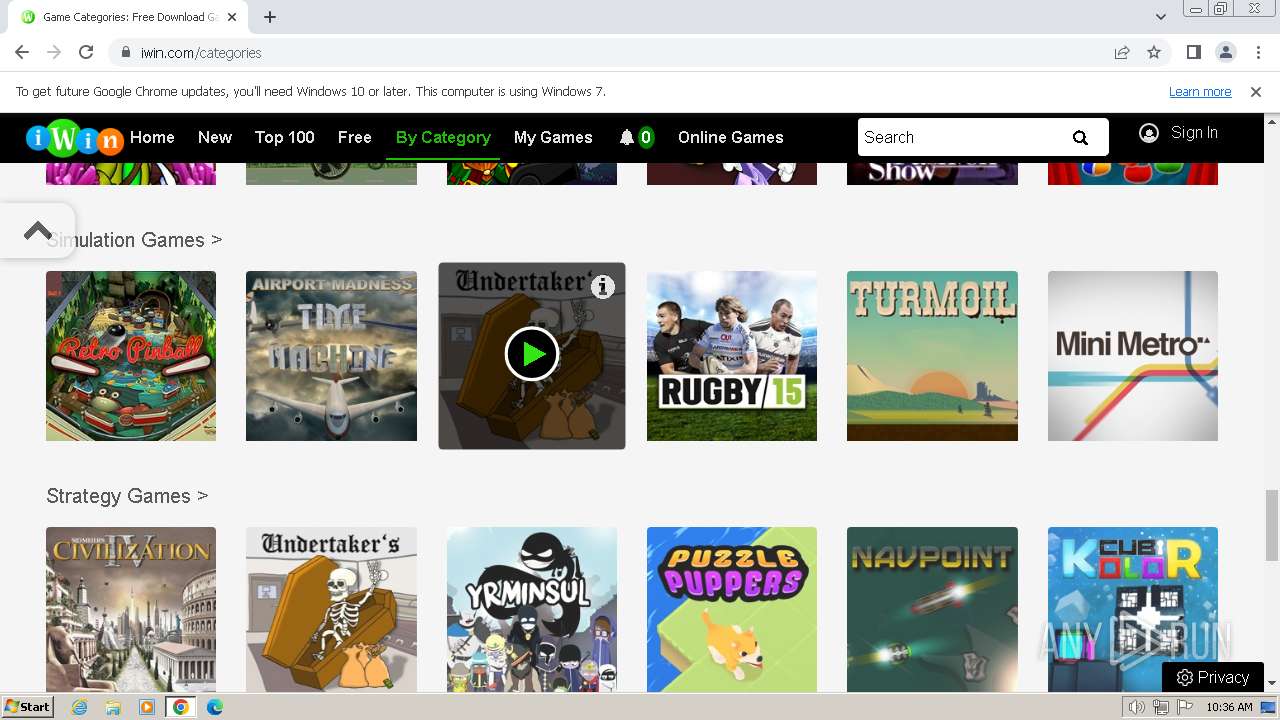
Task: Open Navpoint game tile
Action: click(932, 609)
